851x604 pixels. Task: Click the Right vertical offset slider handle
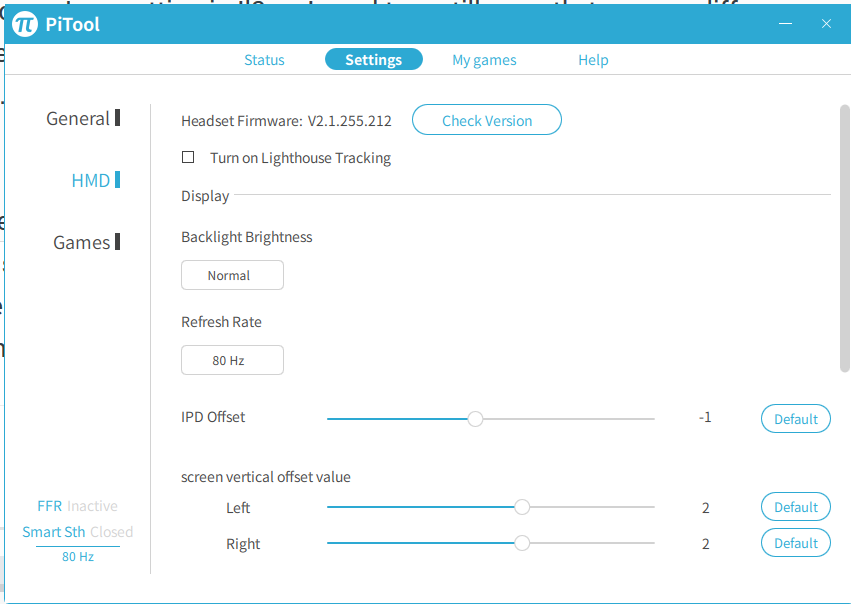click(x=522, y=543)
